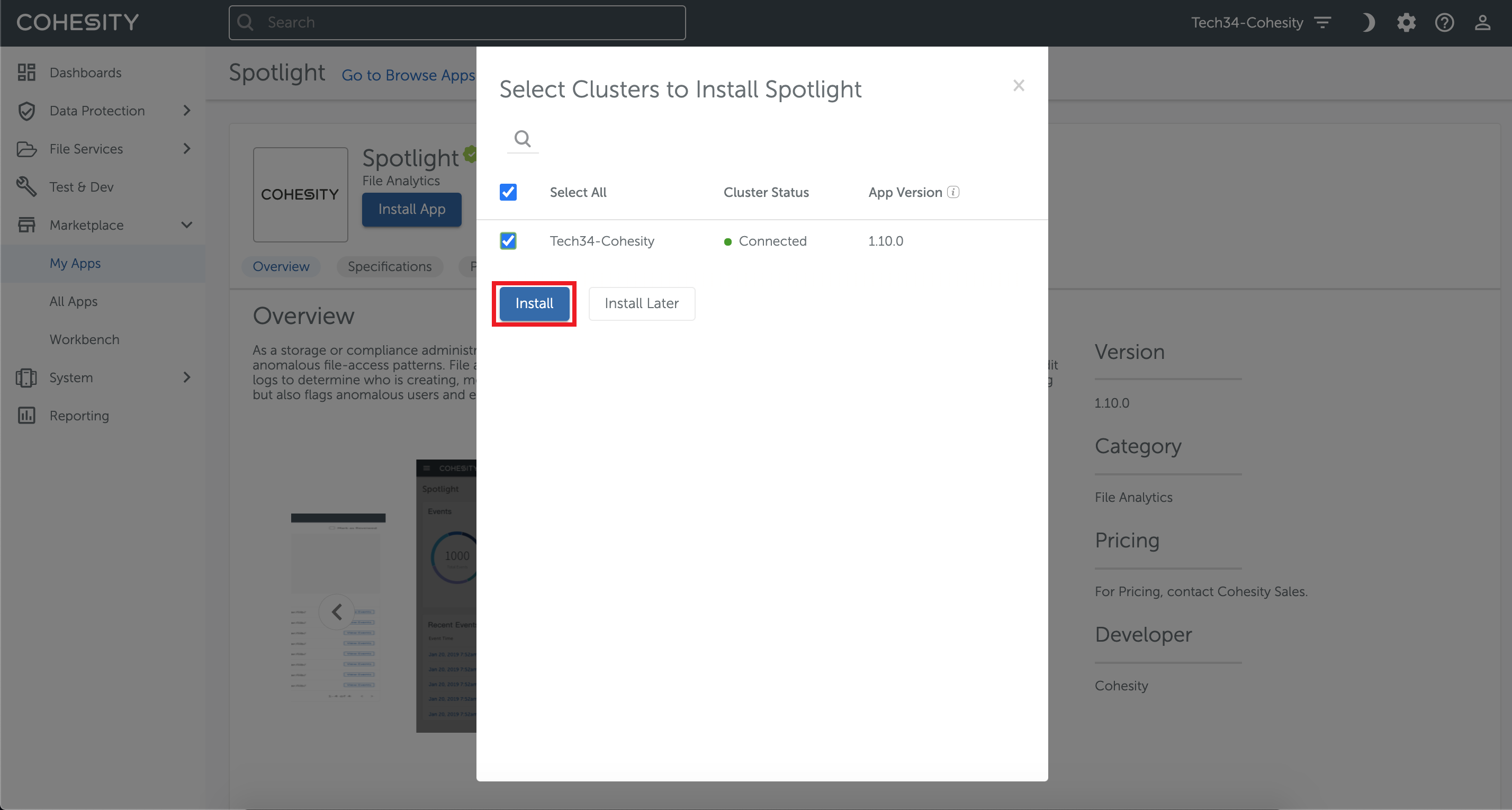Click the verified badge next to Spotlight
1512x810 pixels.
470,154
